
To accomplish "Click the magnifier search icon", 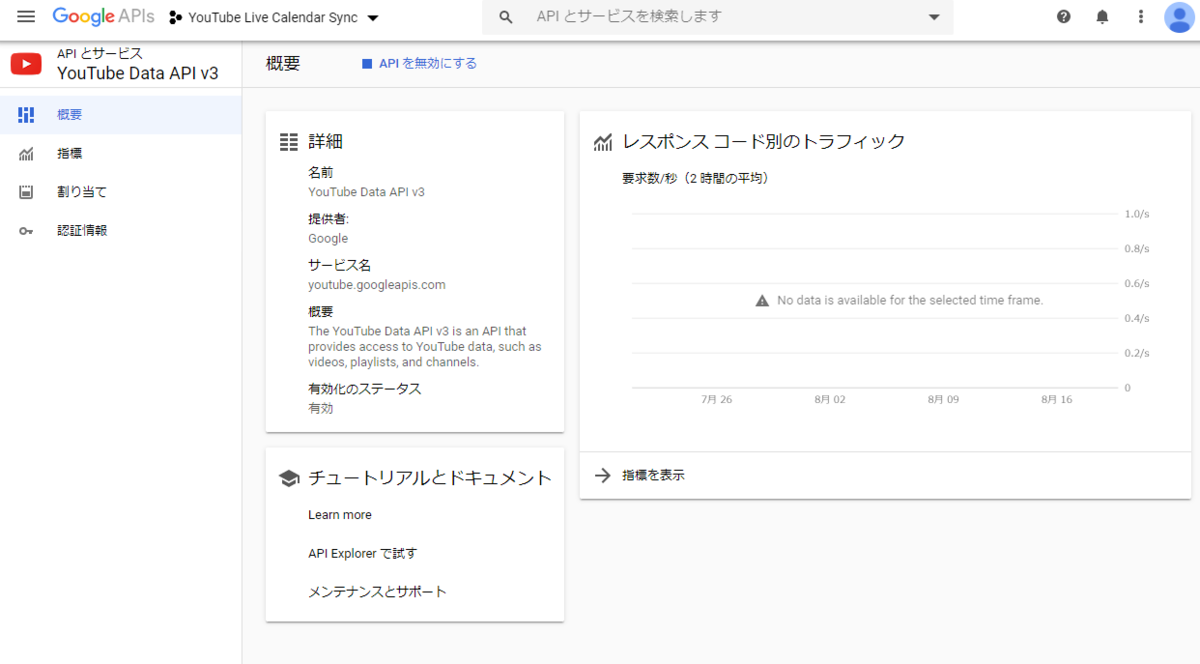I will click(506, 17).
